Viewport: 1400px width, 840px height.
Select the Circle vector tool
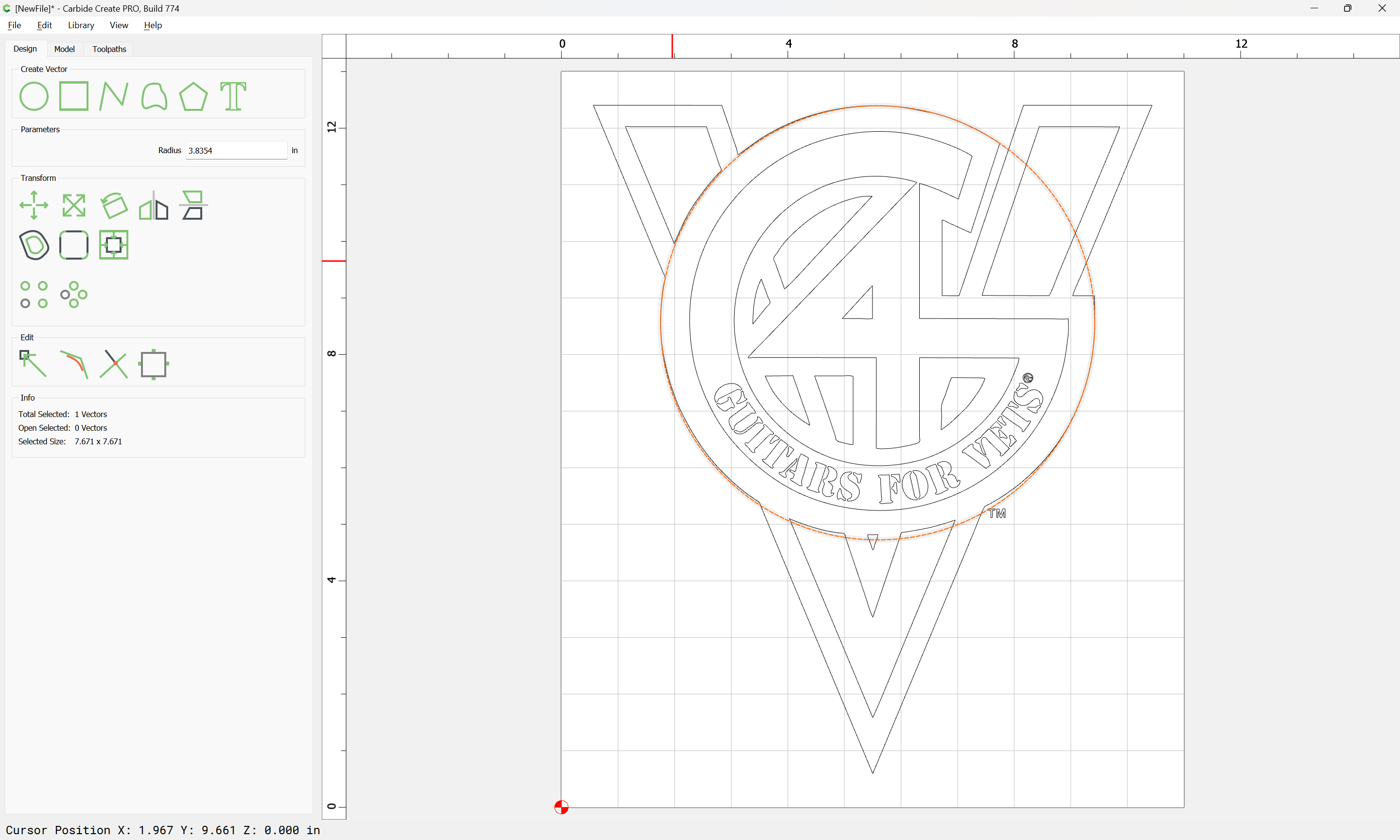click(34, 96)
